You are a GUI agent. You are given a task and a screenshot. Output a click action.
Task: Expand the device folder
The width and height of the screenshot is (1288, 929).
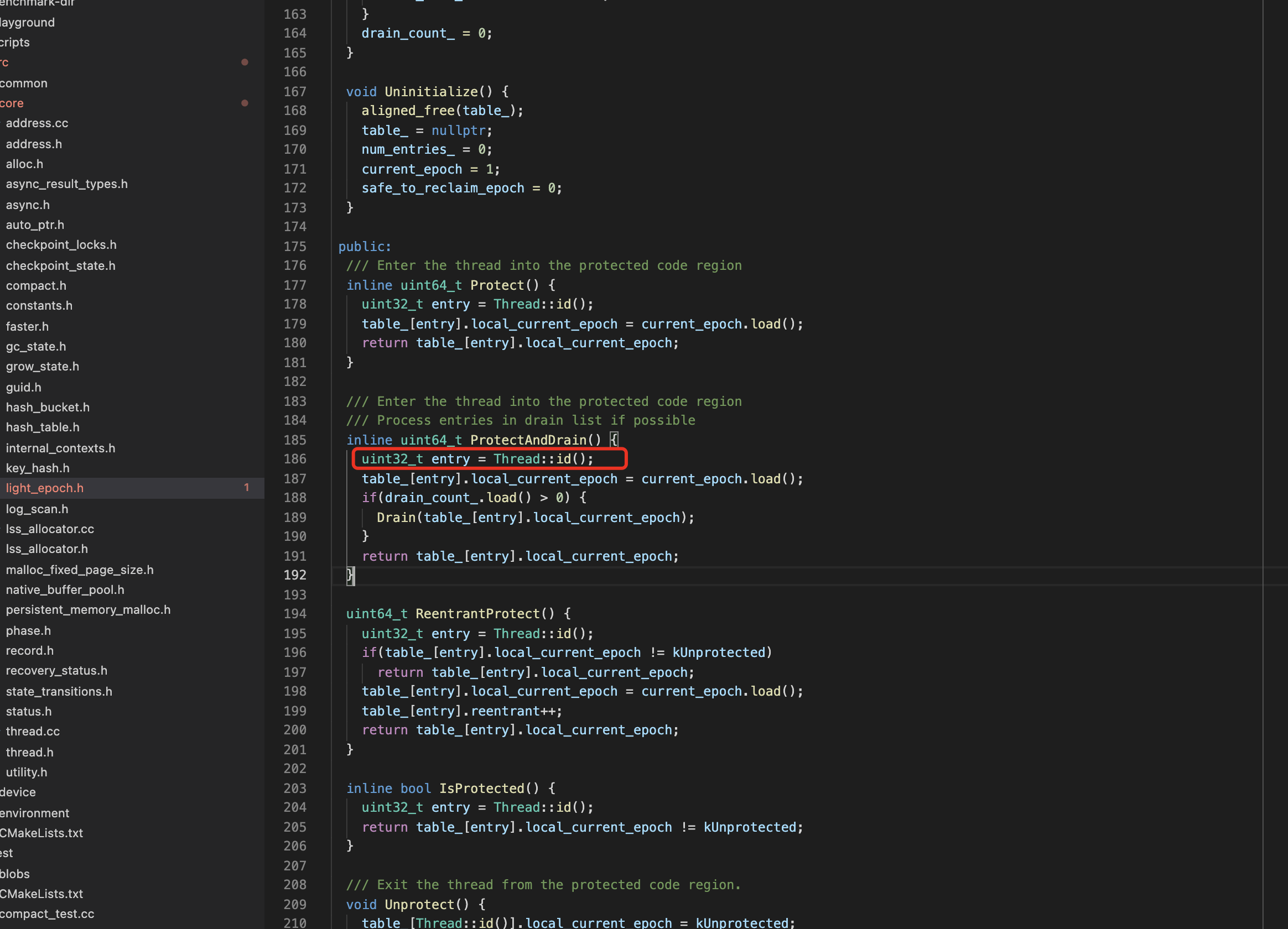point(19,792)
